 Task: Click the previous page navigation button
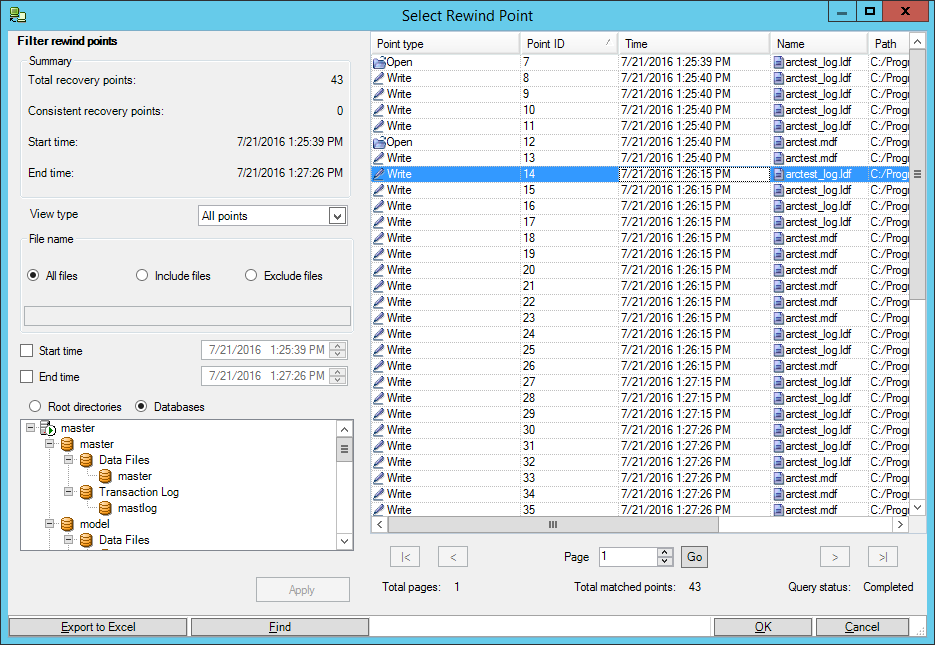point(453,557)
